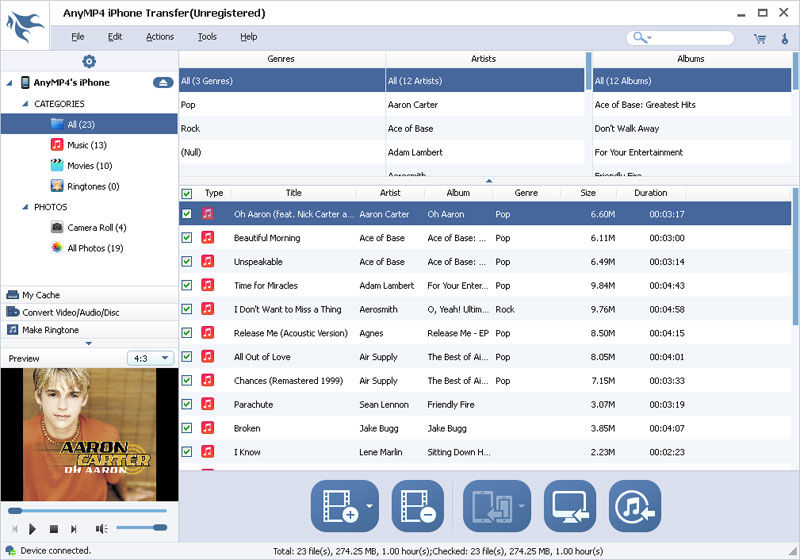Image resolution: width=800 pixels, height=560 pixels.
Task: Click the next track button in the preview
Action: tap(73, 529)
